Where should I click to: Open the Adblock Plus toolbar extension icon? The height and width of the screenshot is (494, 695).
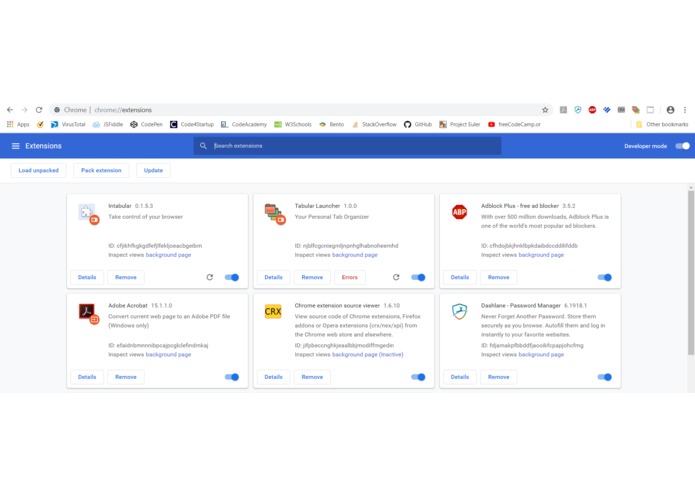point(592,110)
